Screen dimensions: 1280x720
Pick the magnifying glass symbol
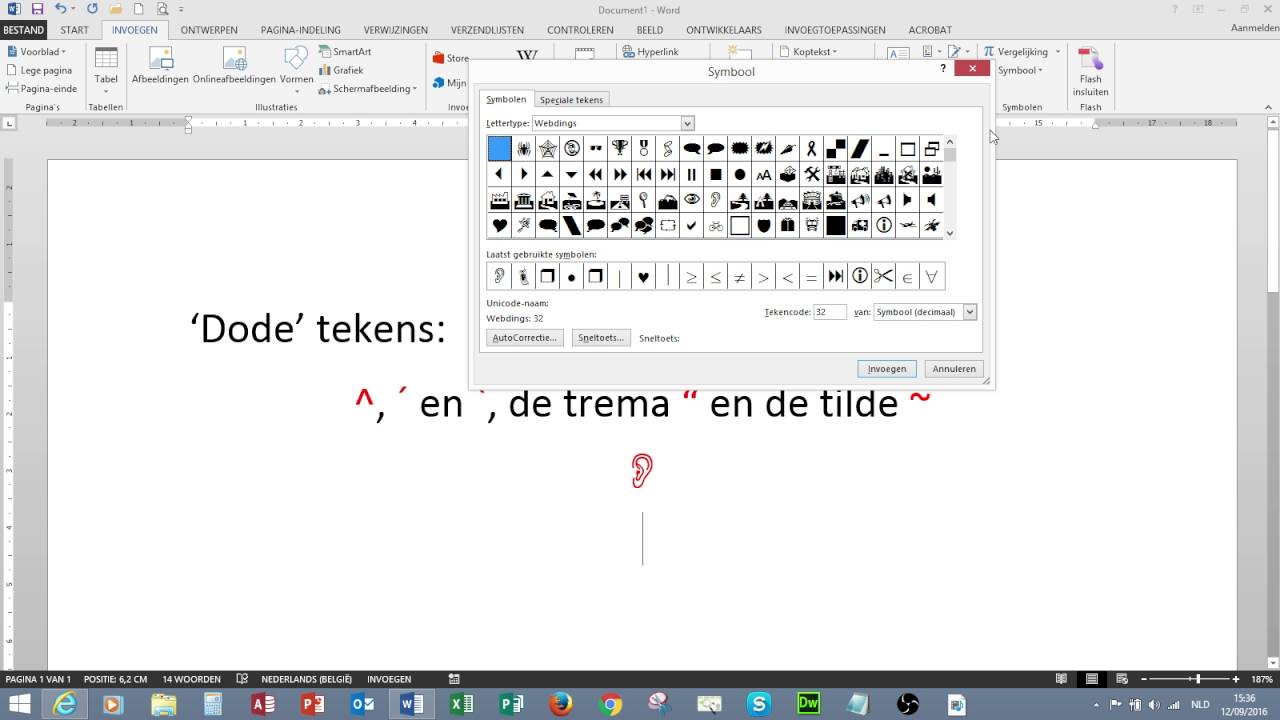[x=644, y=200]
